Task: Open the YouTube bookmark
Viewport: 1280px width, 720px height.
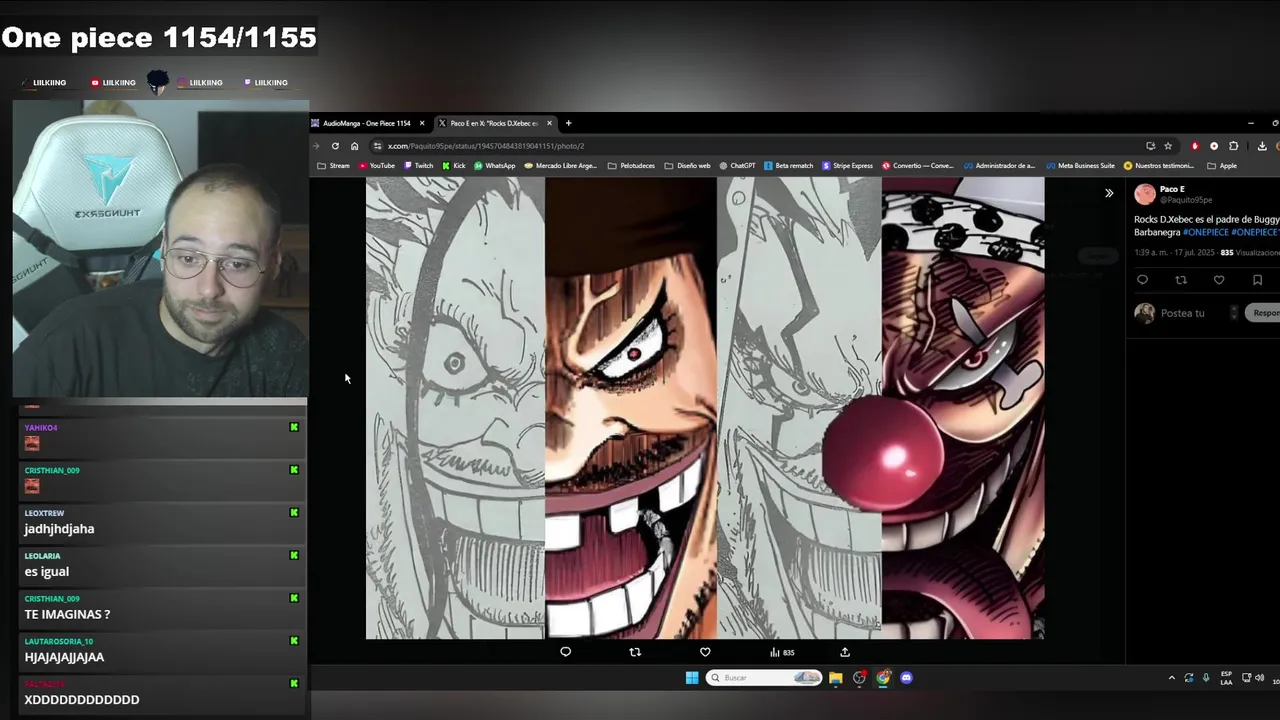Action: [376, 166]
